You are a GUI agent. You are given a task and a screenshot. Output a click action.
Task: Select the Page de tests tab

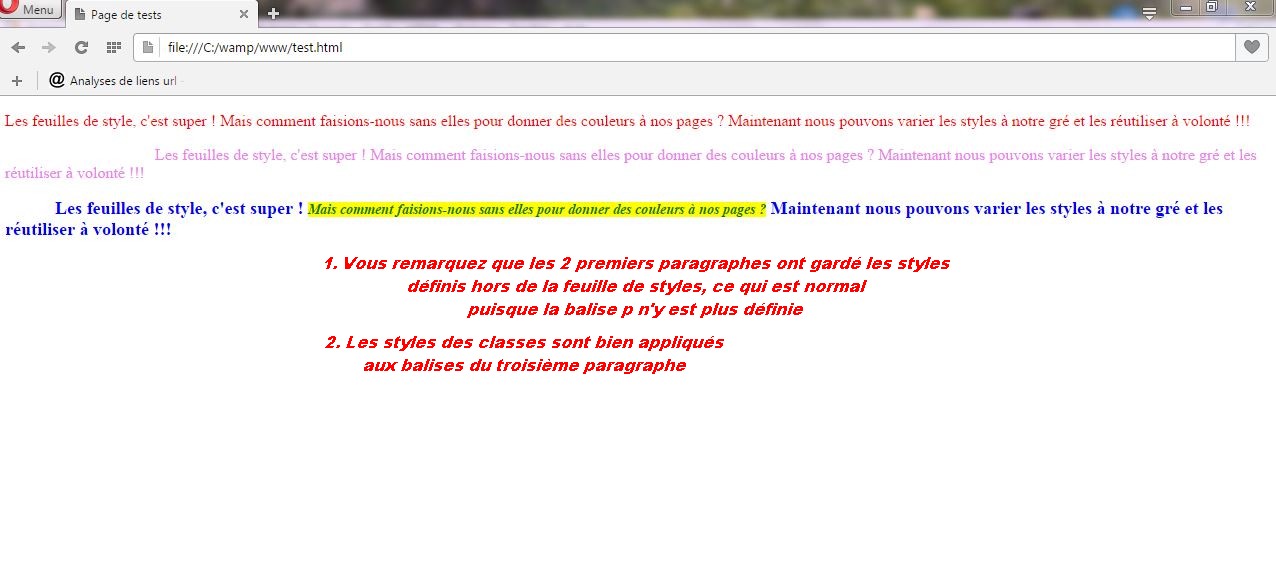[161, 14]
